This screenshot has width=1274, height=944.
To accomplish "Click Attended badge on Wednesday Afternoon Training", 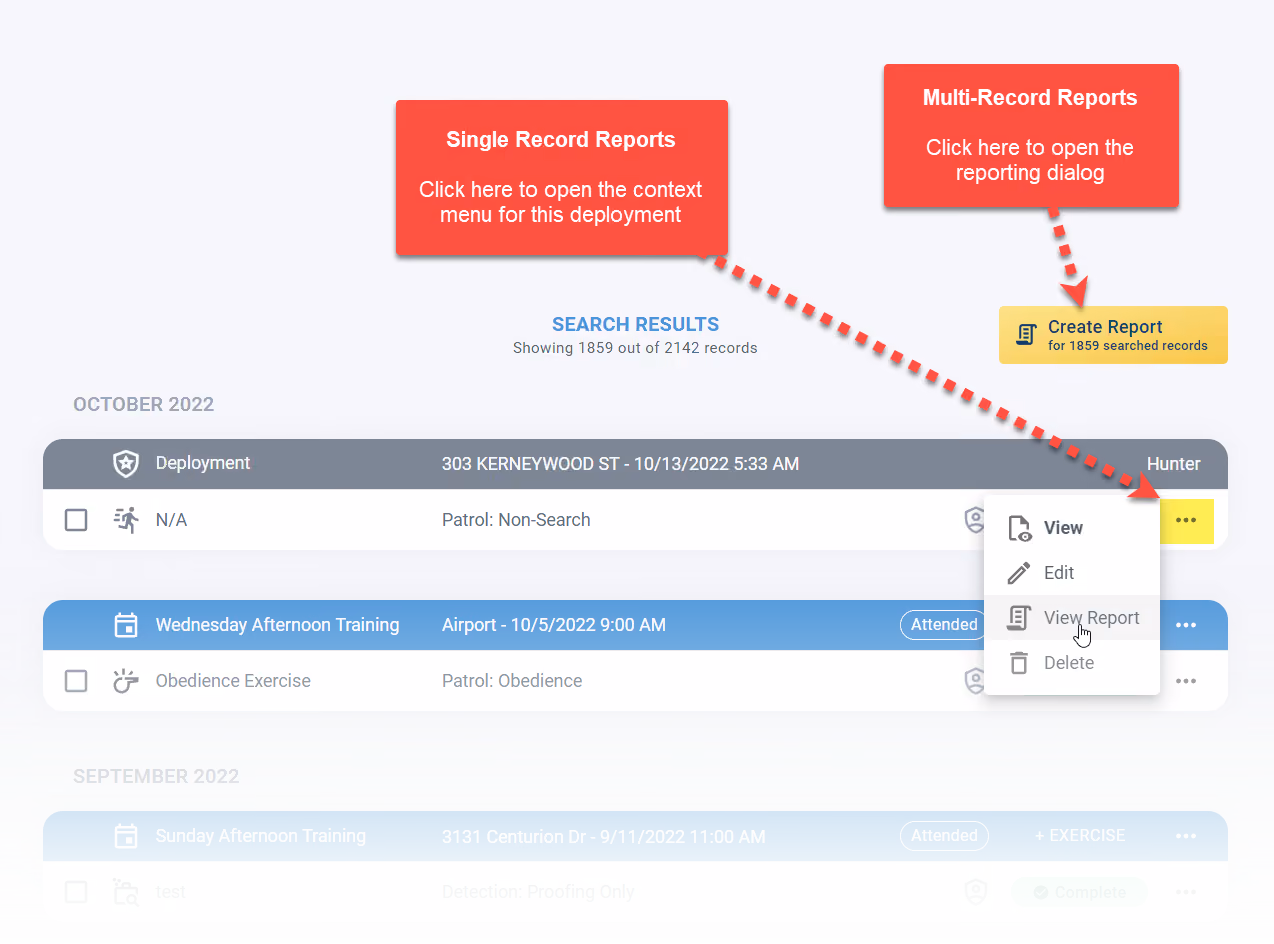I will click(x=944, y=625).
